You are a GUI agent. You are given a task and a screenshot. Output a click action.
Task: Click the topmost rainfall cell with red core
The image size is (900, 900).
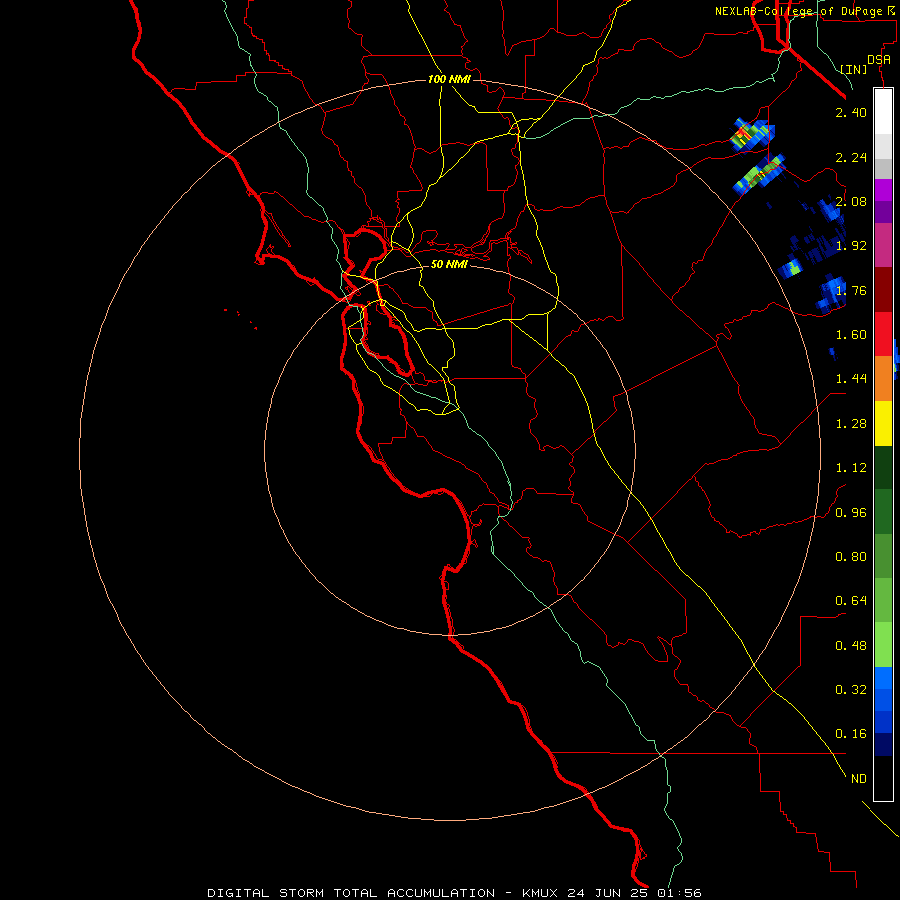click(x=751, y=135)
